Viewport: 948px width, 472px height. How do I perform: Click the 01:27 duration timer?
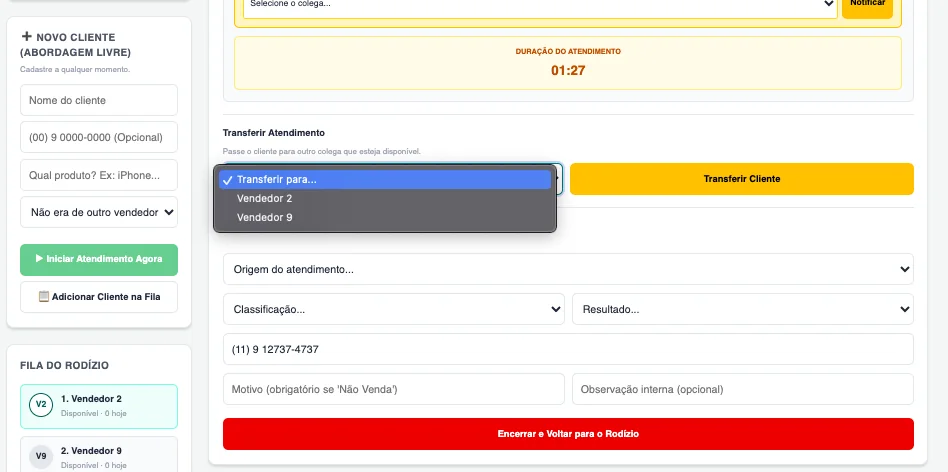[568, 71]
